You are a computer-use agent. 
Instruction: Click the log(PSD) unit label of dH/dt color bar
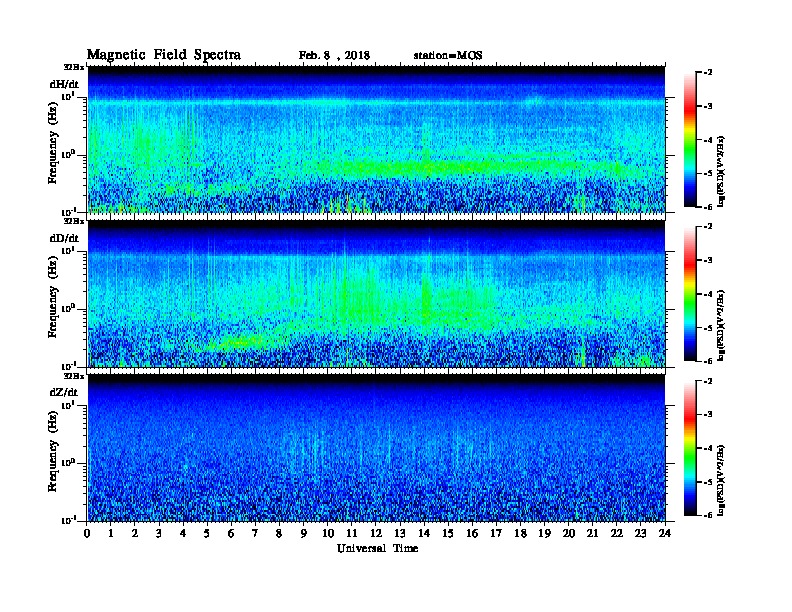(721, 171)
